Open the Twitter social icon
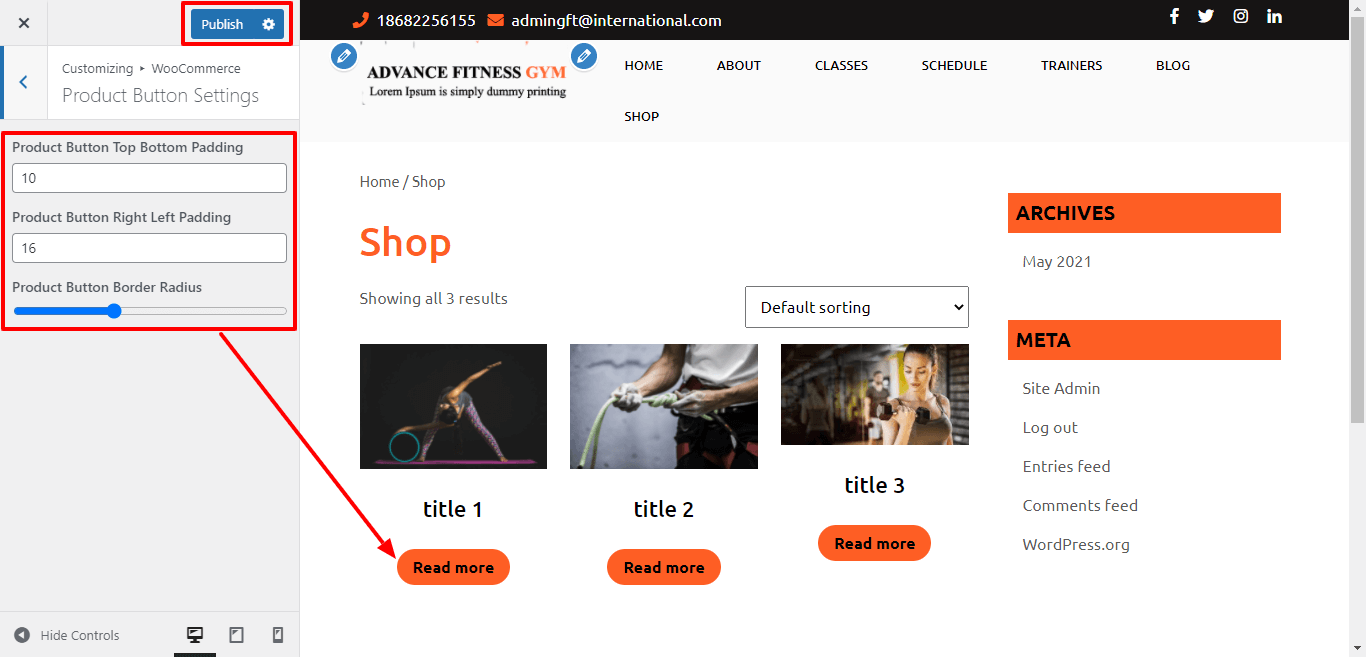This screenshot has height=657, width=1366. point(1206,16)
